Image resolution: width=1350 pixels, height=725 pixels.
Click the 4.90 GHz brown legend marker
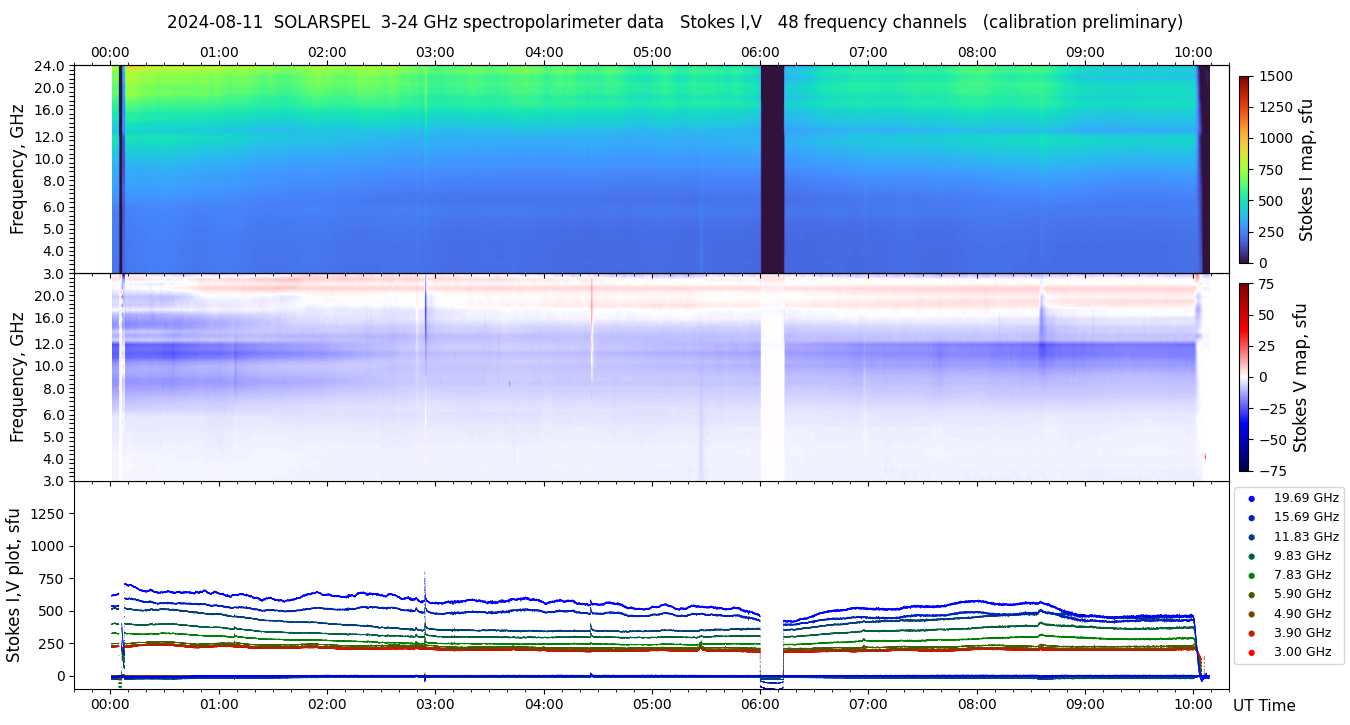(1251, 614)
